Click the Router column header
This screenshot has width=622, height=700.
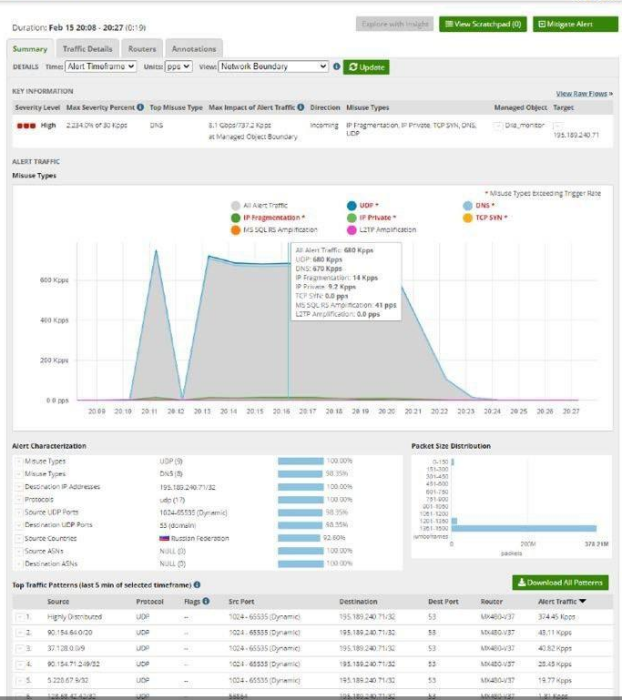click(492, 601)
